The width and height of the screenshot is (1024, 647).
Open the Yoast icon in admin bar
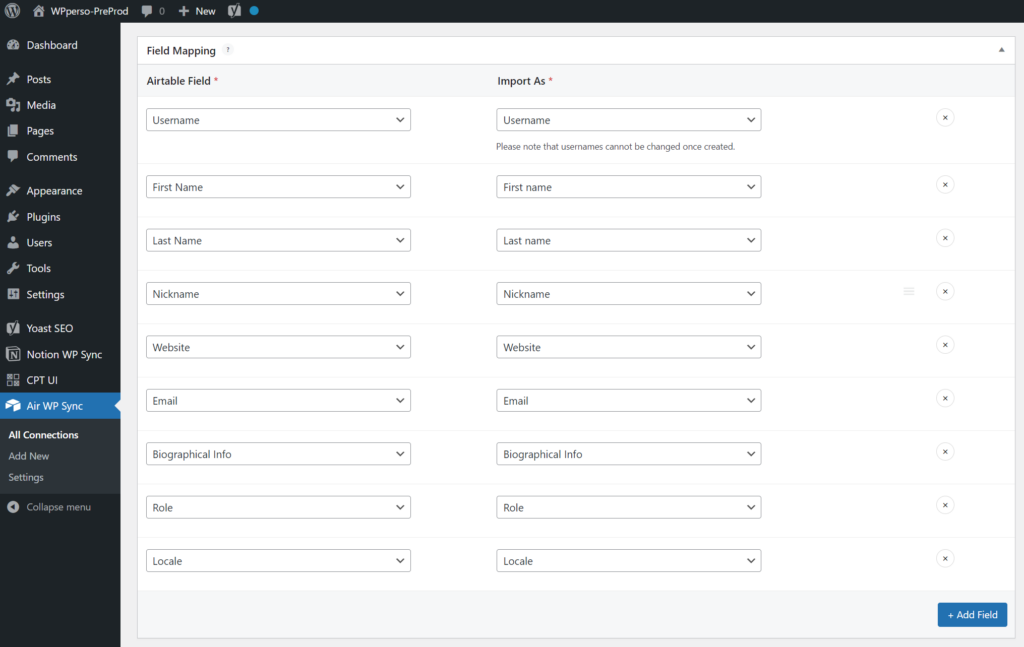coord(234,11)
